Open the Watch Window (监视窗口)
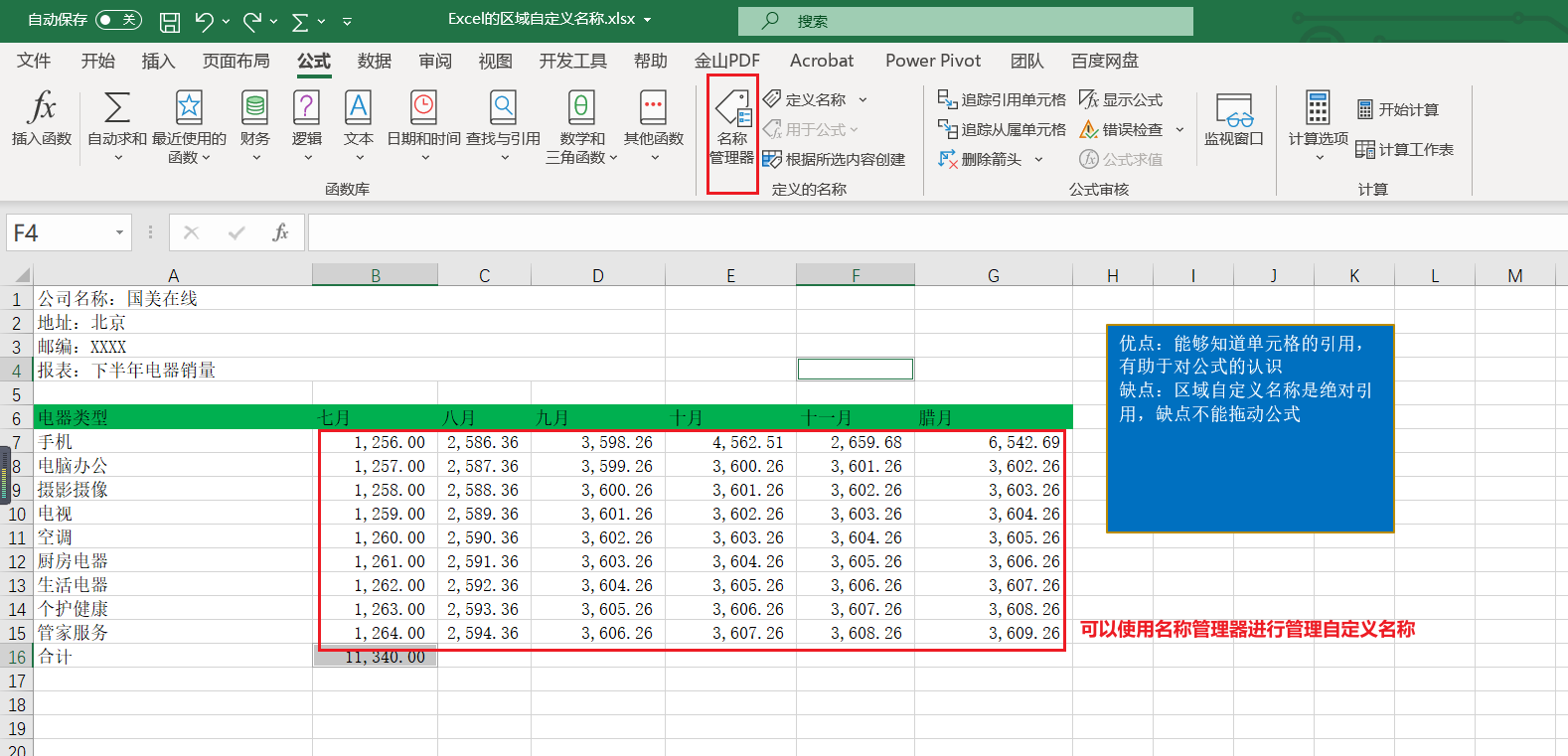Viewport: 1568px width, 756px height. 1234,119
